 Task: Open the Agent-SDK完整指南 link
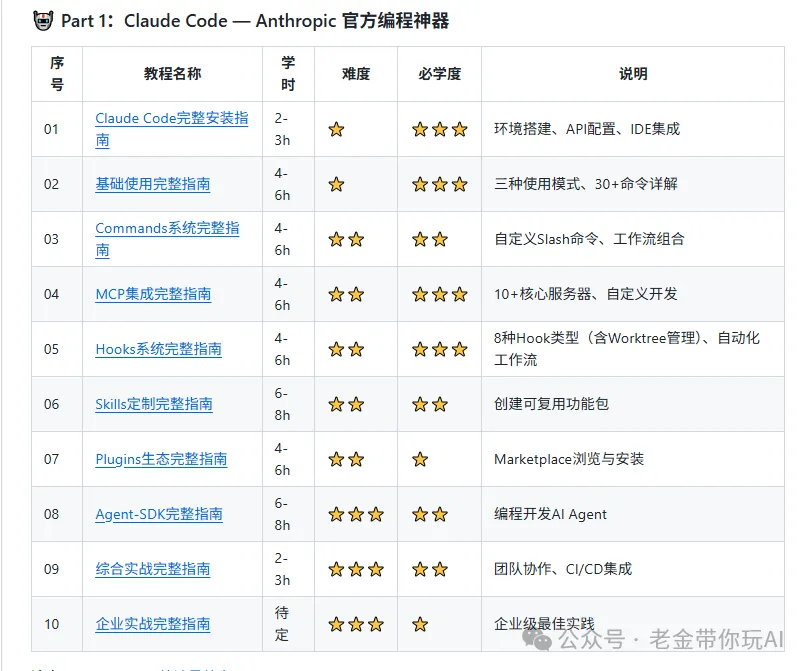(158, 514)
